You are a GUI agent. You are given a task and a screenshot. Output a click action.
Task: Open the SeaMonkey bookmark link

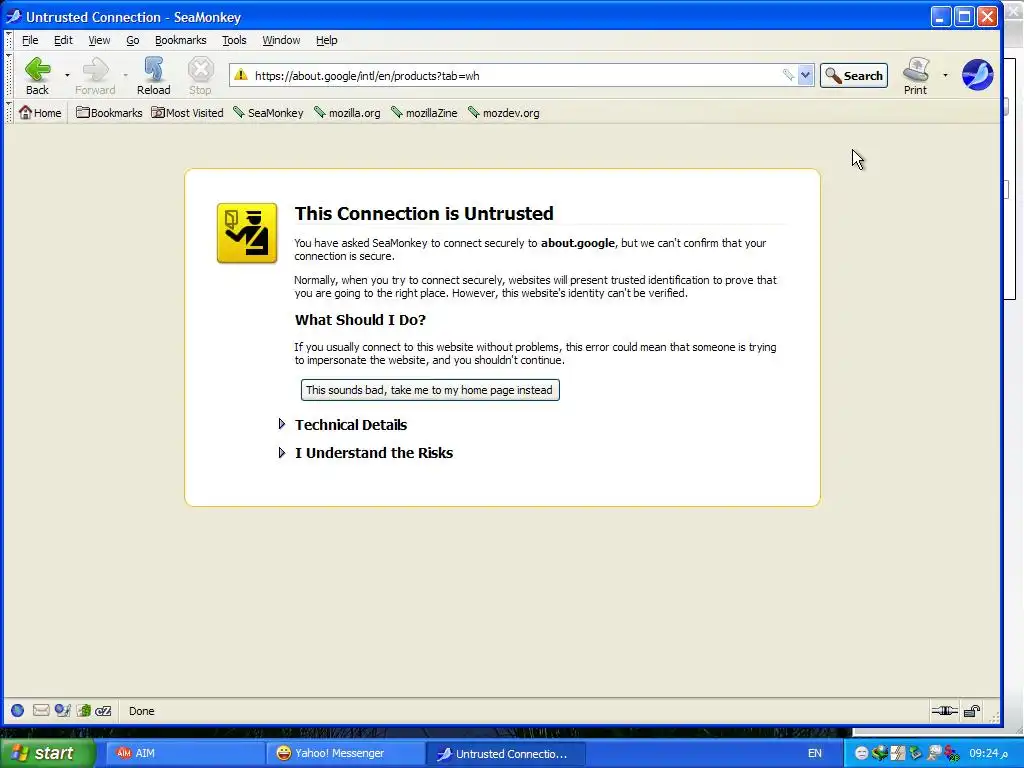(x=268, y=113)
